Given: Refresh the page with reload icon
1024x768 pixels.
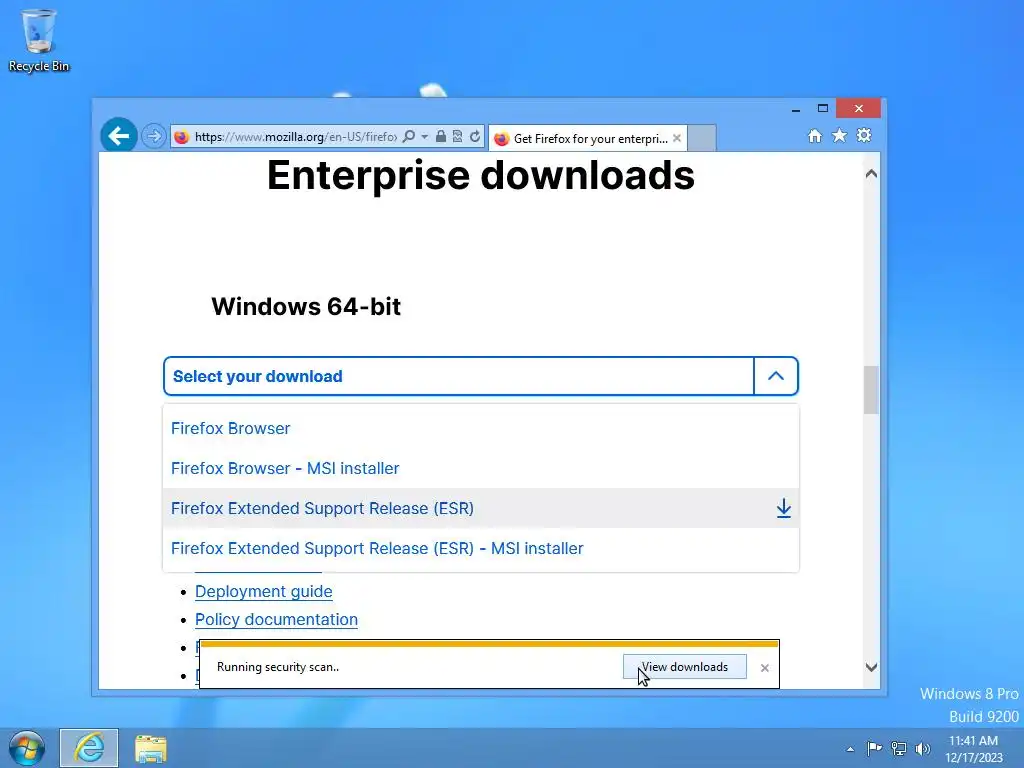Looking at the screenshot, I should (x=475, y=136).
